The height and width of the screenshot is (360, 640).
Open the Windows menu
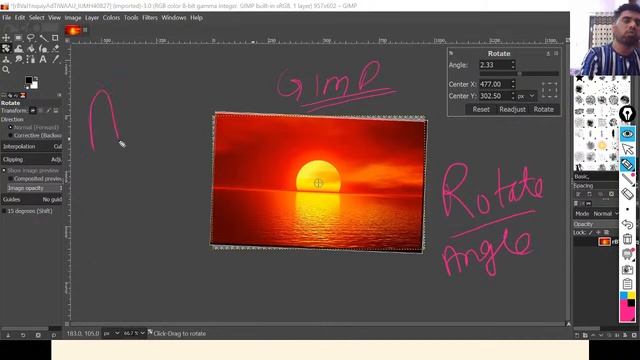click(x=173, y=18)
